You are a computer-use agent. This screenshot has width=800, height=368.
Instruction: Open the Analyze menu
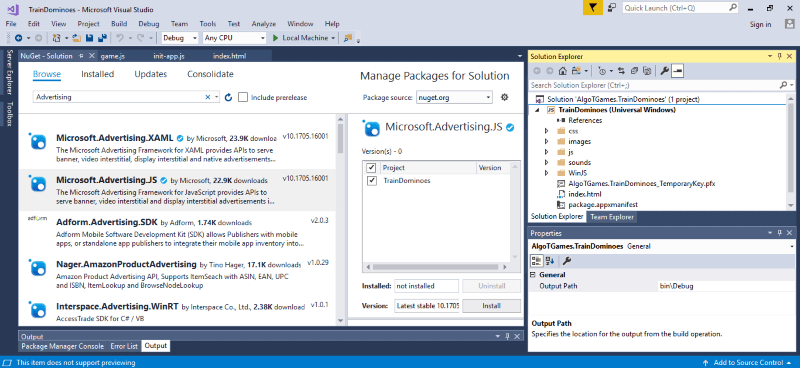point(264,24)
